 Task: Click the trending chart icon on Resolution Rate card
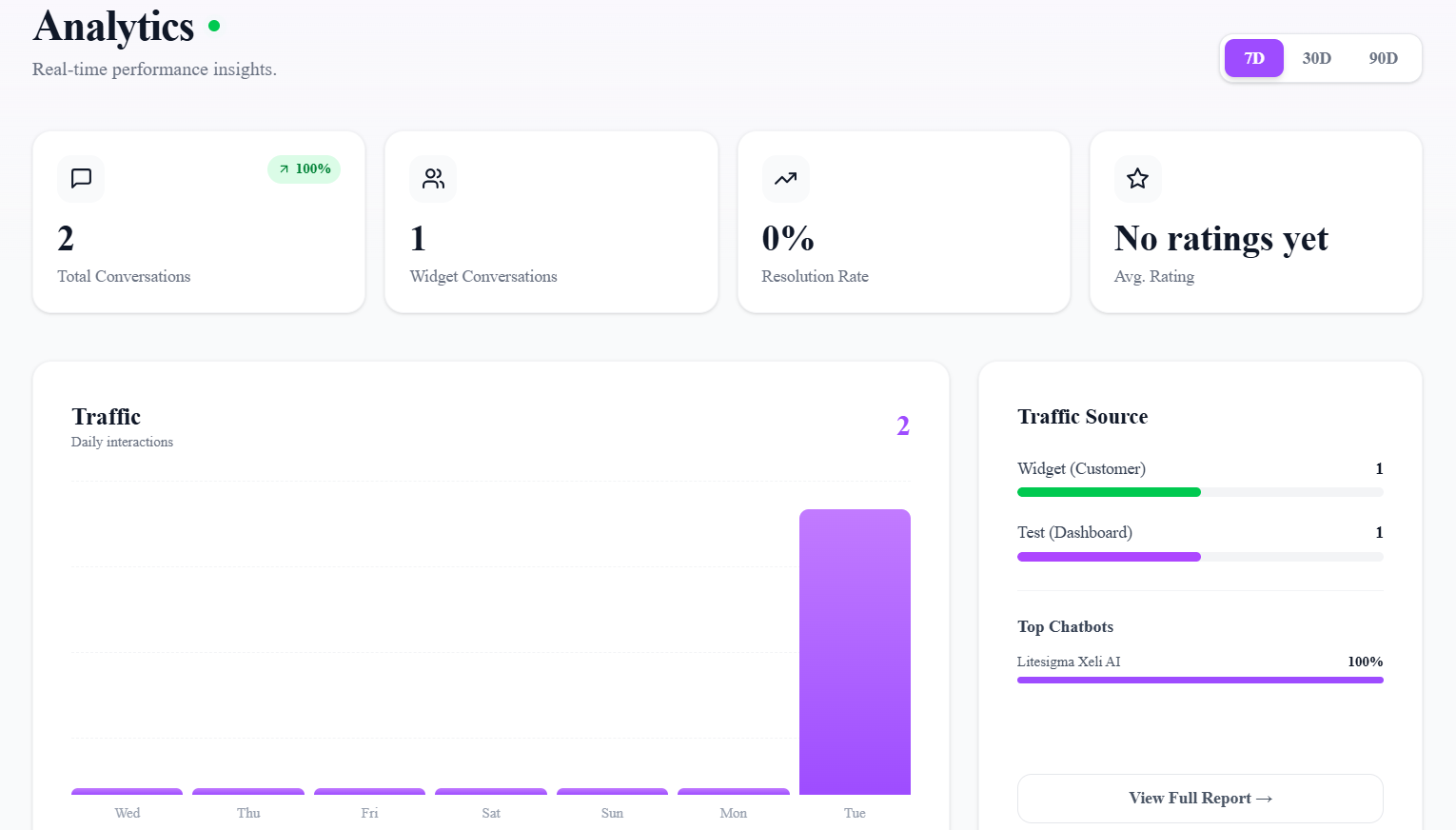[x=786, y=179]
